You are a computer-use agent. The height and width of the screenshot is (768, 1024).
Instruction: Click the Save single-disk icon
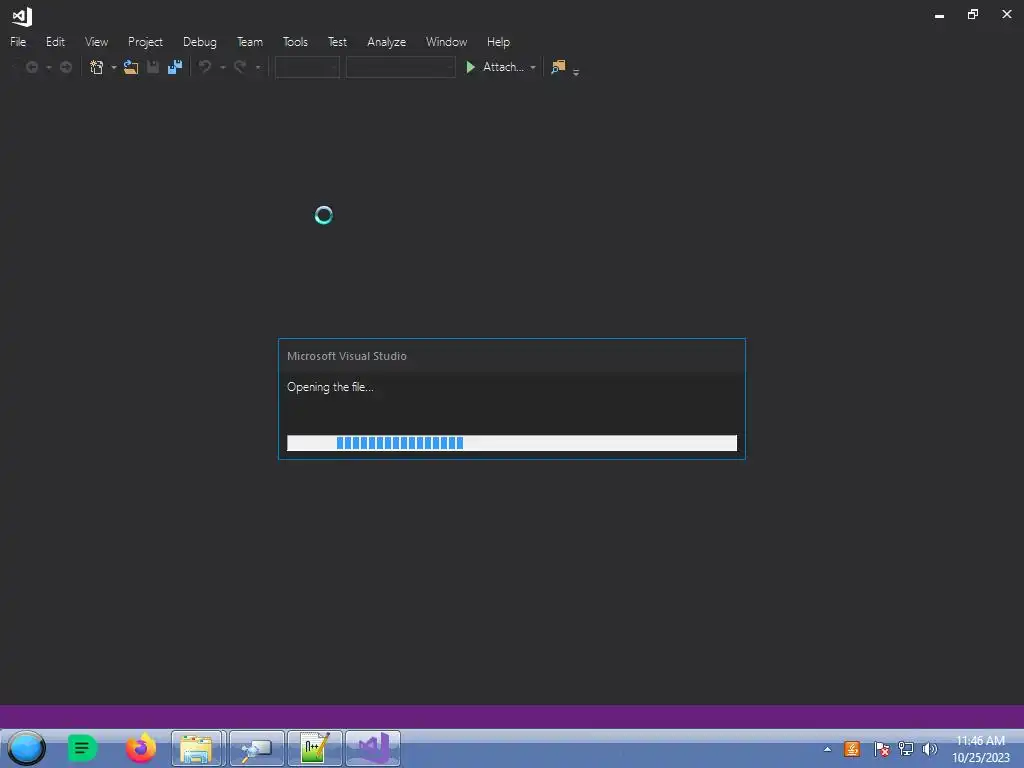(x=153, y=67)
